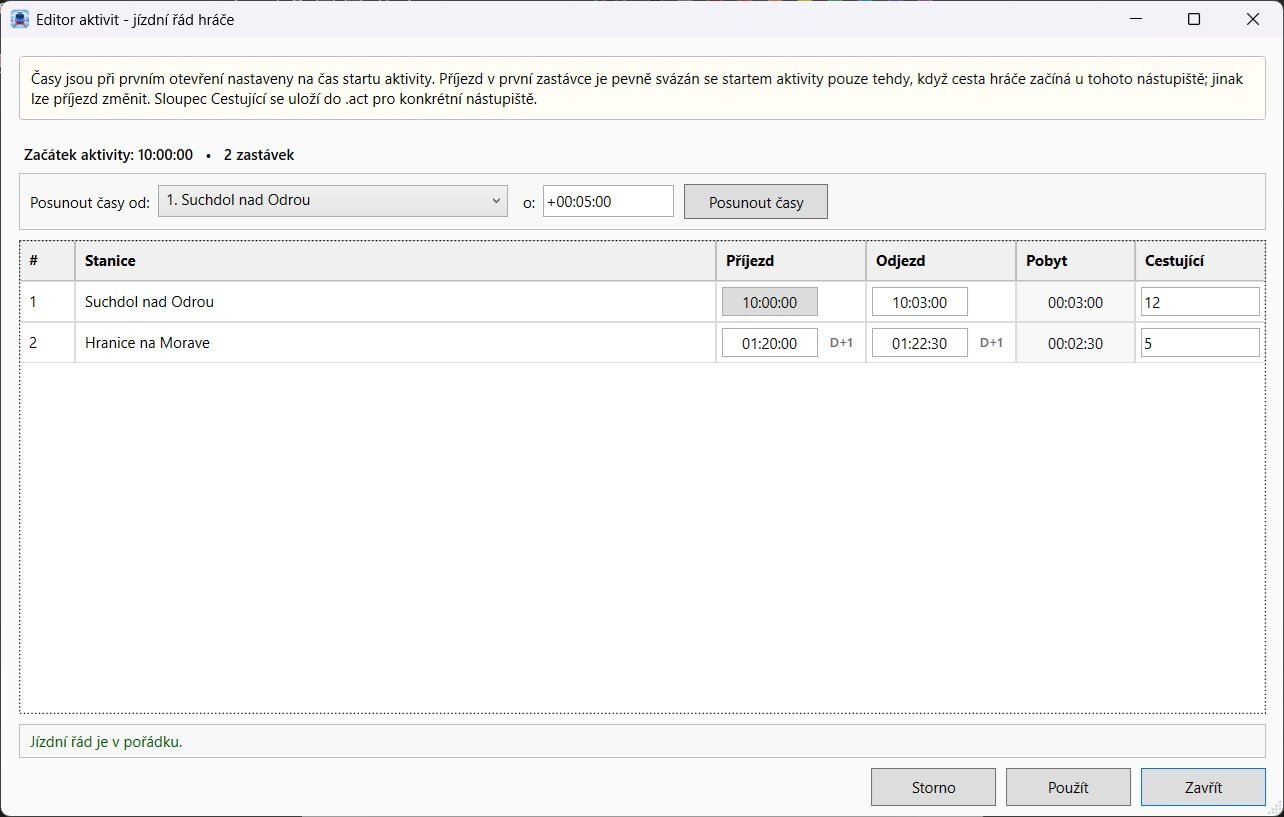Click the Posunout časy button
The image size is (1284, 817).
point(756,202)
